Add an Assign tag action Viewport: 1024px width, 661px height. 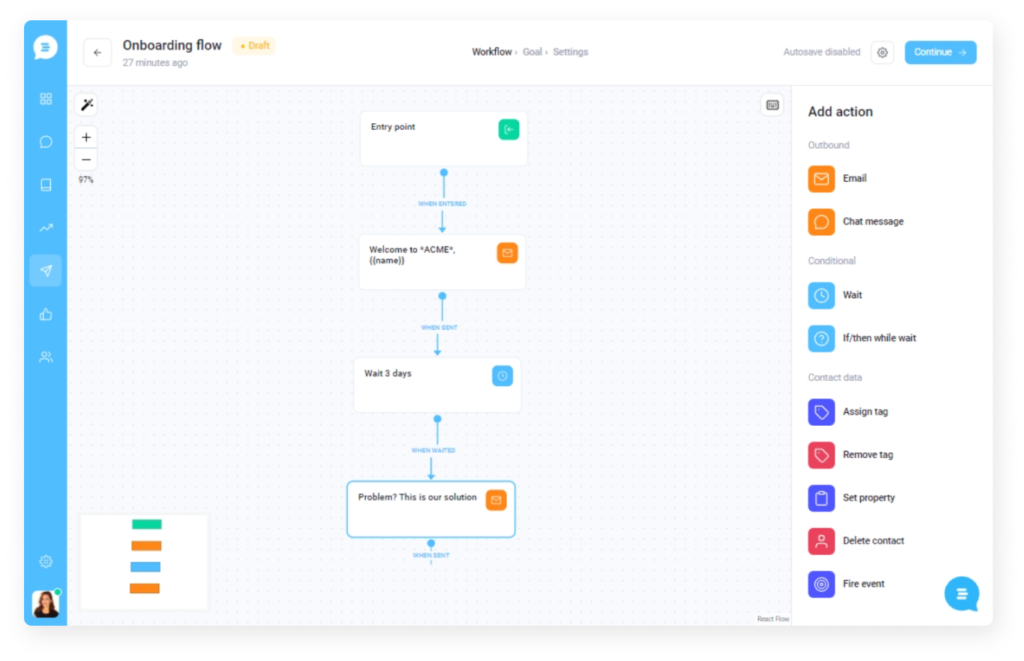click(x=848, y=412)
